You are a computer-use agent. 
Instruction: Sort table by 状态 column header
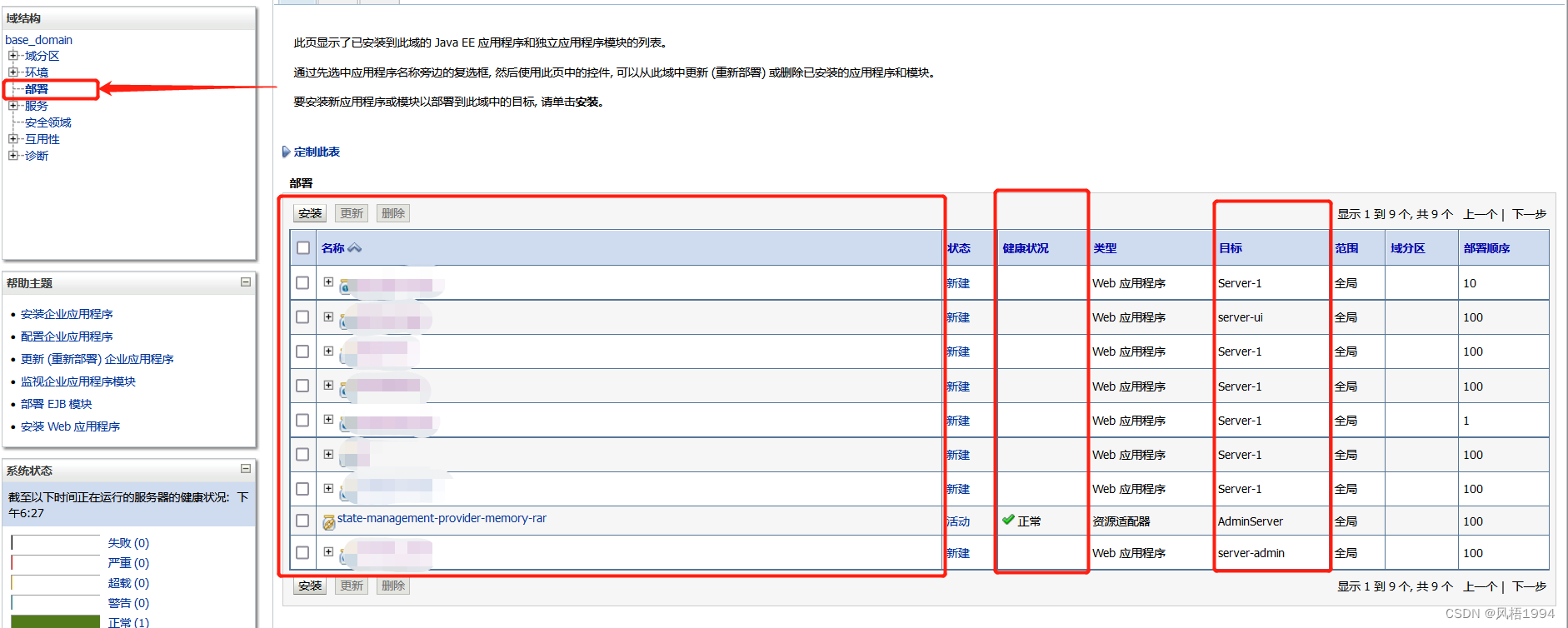click(x=959, y=248)
